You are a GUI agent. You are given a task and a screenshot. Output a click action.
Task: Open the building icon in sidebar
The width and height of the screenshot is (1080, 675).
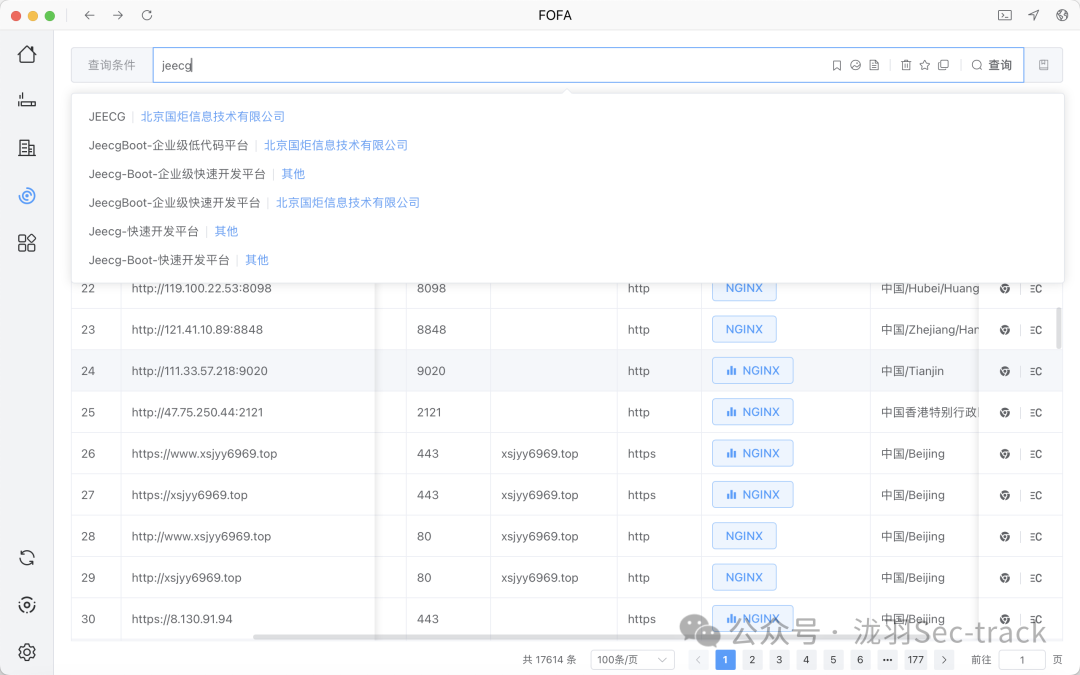(x=27, y=147)
